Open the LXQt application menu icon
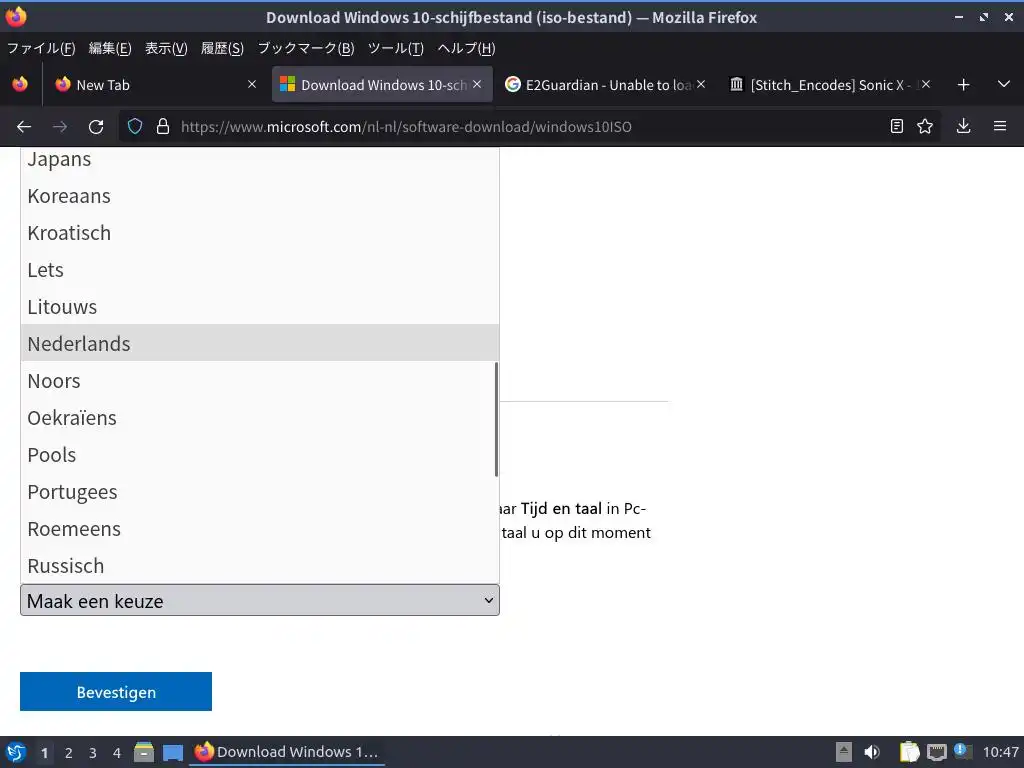Screen dimensions: 1024x768 16,752
